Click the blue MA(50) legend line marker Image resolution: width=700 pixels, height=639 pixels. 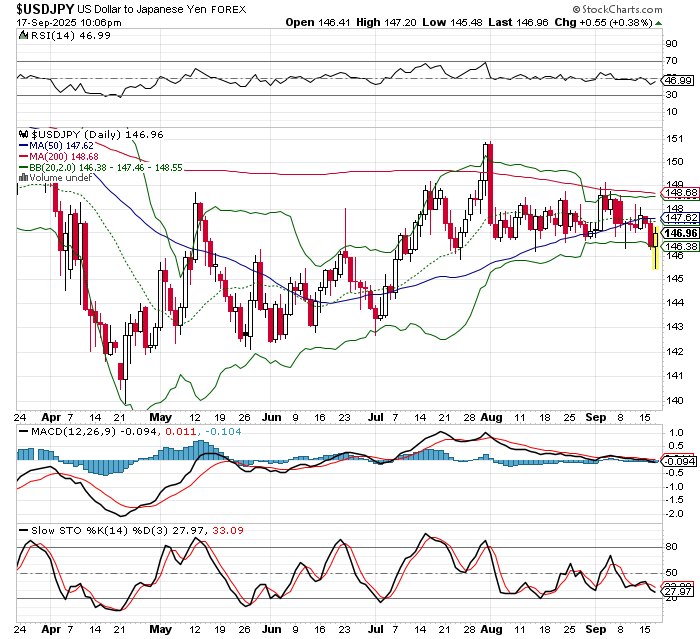(24, 144)
